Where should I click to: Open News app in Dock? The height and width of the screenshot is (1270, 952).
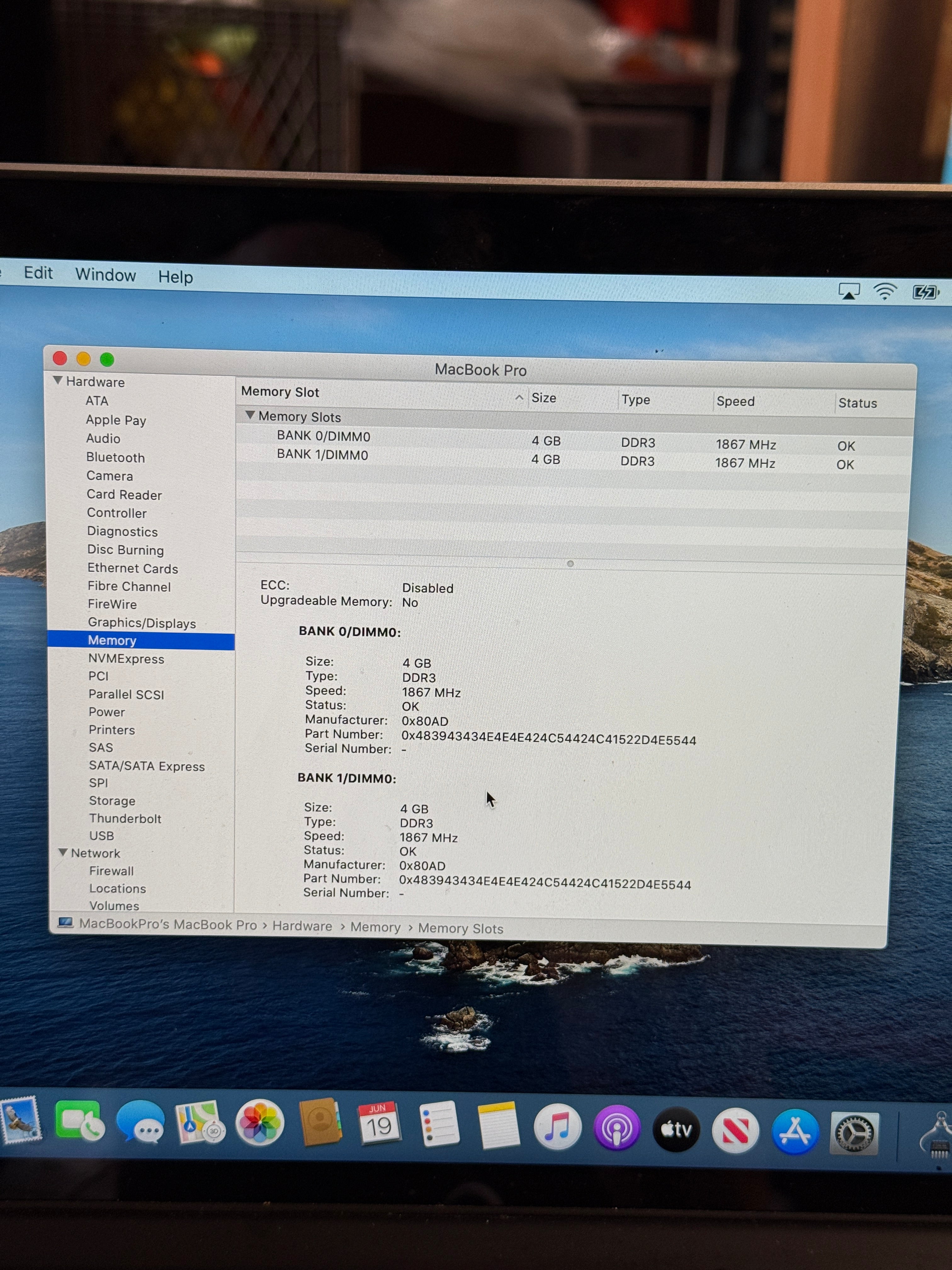736,1131
